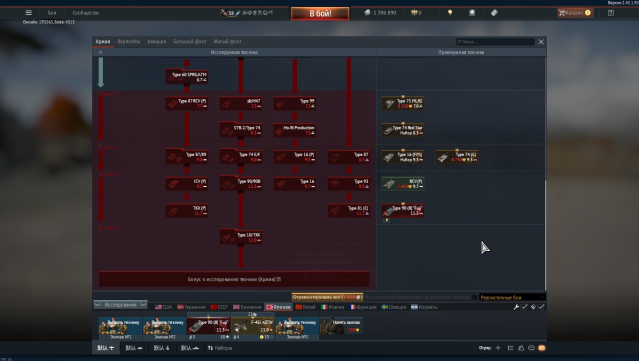Switch to the Авиация tab
The height and width of the screenshot is (361, 639).
156,41
